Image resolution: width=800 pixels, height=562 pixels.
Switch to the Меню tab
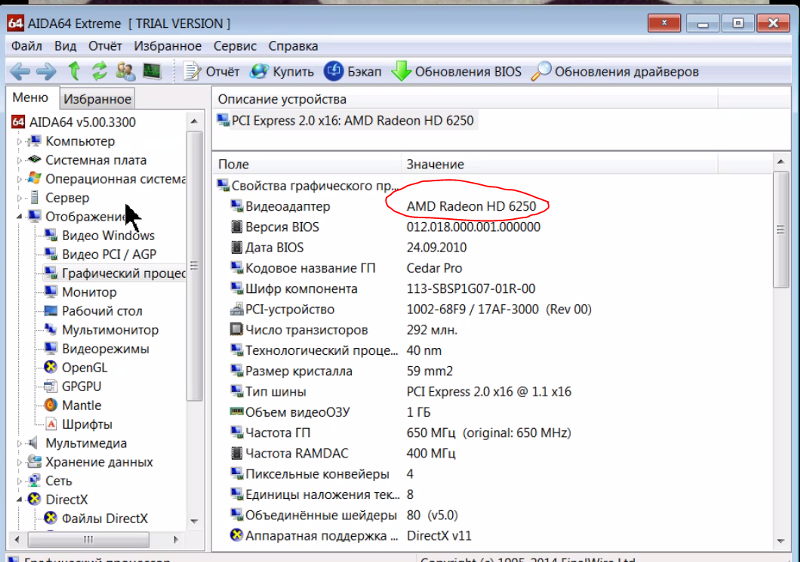[31, 97]
